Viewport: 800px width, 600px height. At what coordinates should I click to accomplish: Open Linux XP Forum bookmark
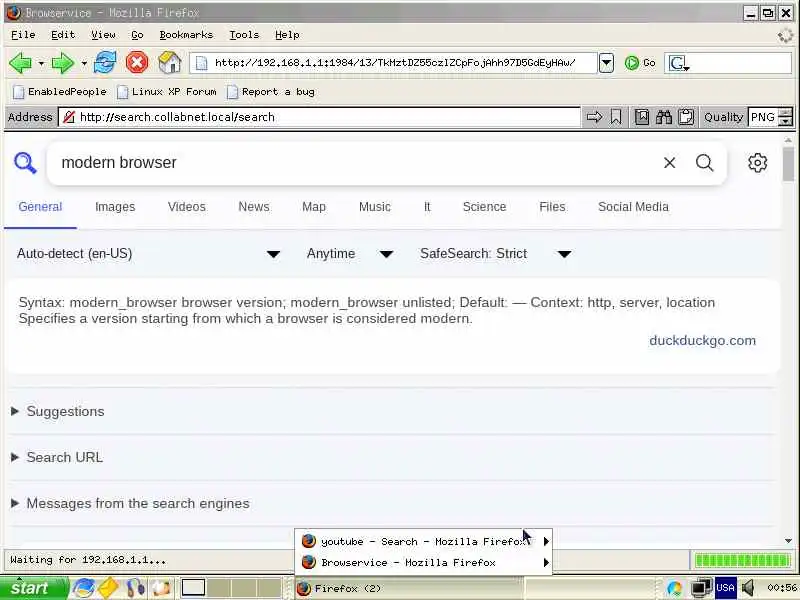pos(167,92)
